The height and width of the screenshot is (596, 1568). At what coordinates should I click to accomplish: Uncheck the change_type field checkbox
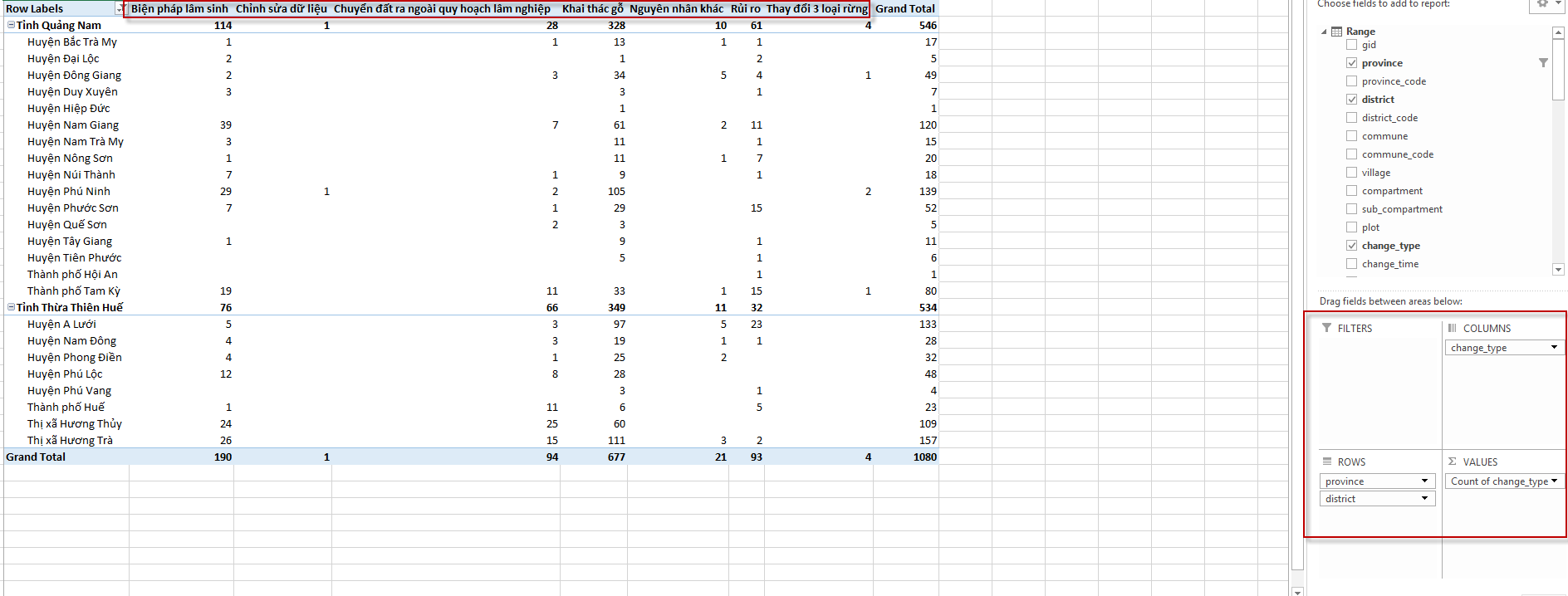pos(1352,246)
